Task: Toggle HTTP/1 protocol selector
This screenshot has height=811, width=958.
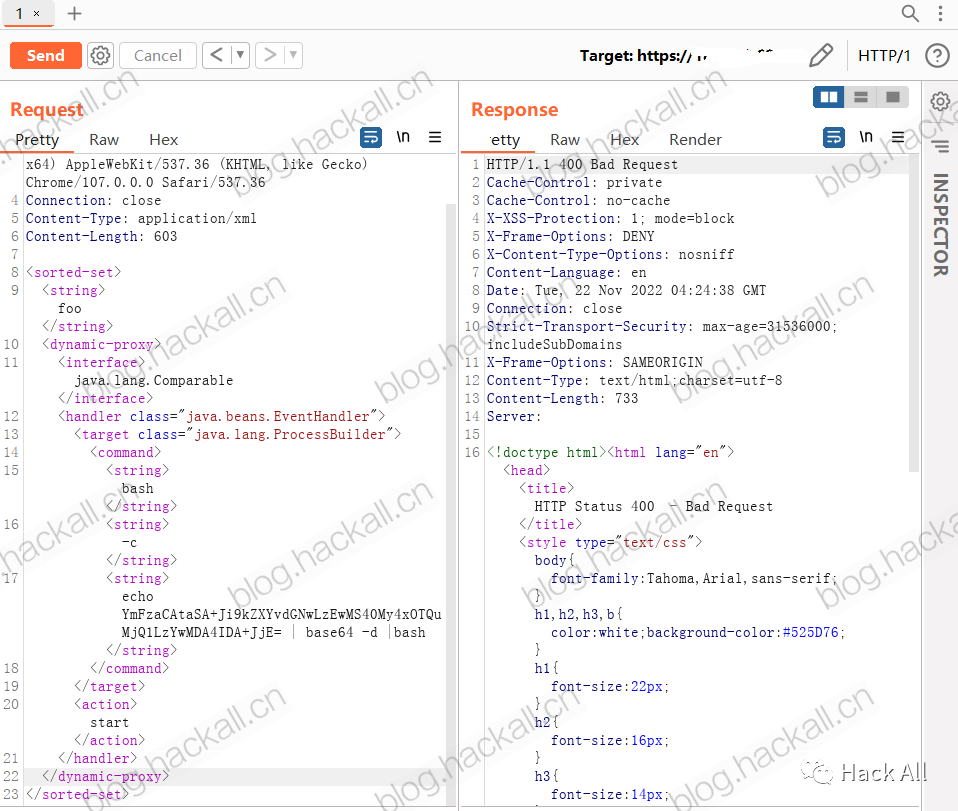Action: (883, 56)
